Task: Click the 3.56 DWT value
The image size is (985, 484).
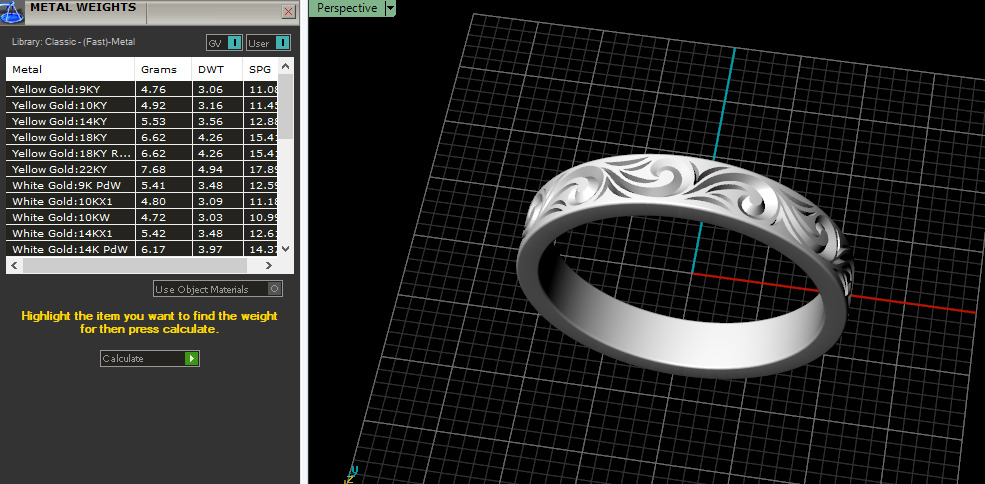Action: click(x=210, y=121)
